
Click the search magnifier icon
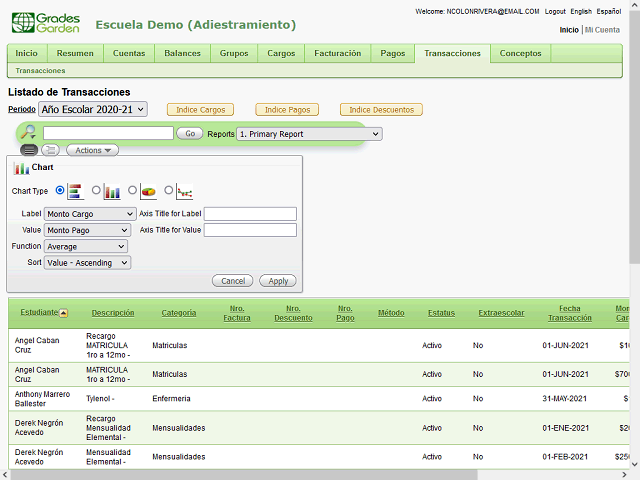pos(28,133)
